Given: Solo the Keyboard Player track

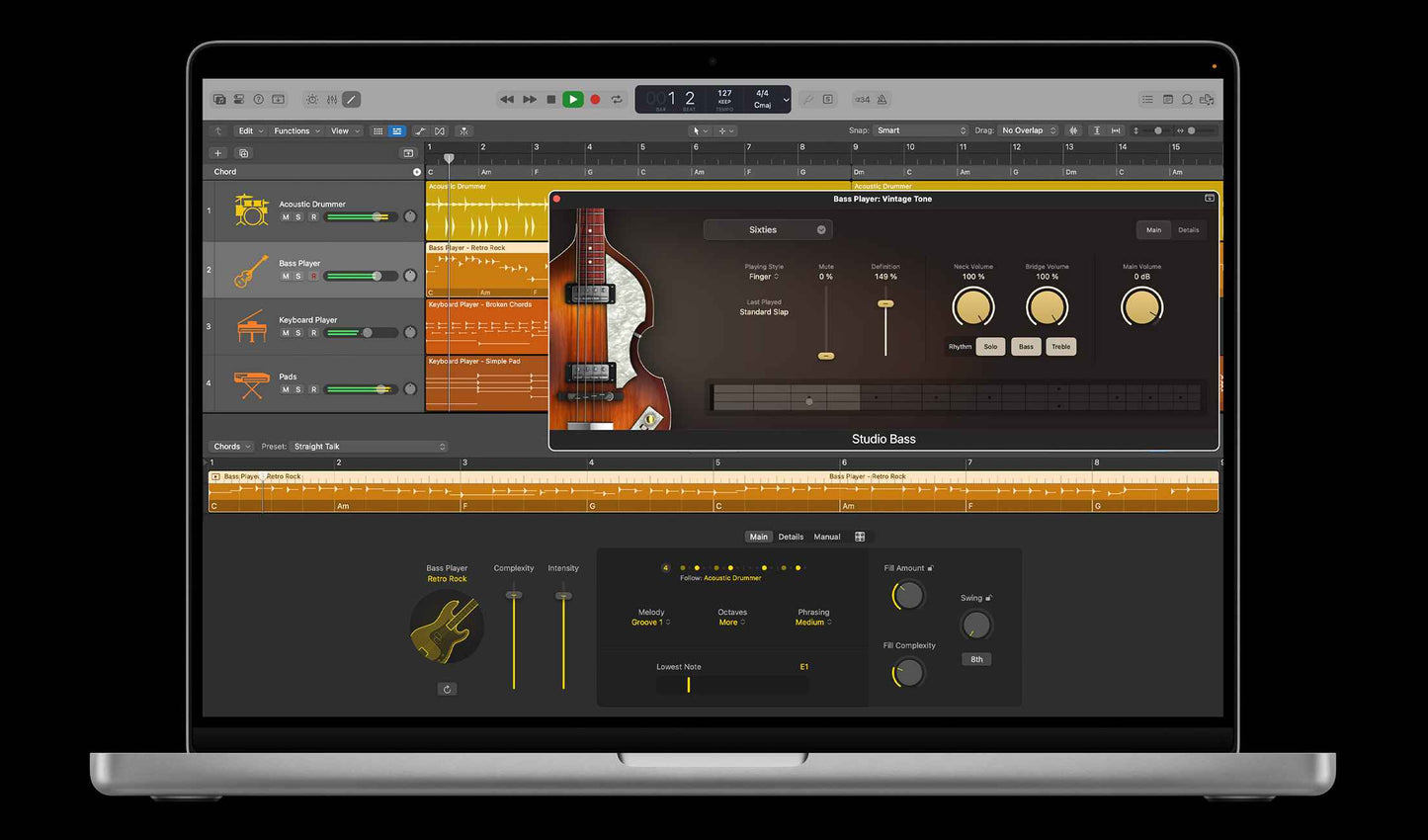Looking at the screenshot, I should (298, 333).
